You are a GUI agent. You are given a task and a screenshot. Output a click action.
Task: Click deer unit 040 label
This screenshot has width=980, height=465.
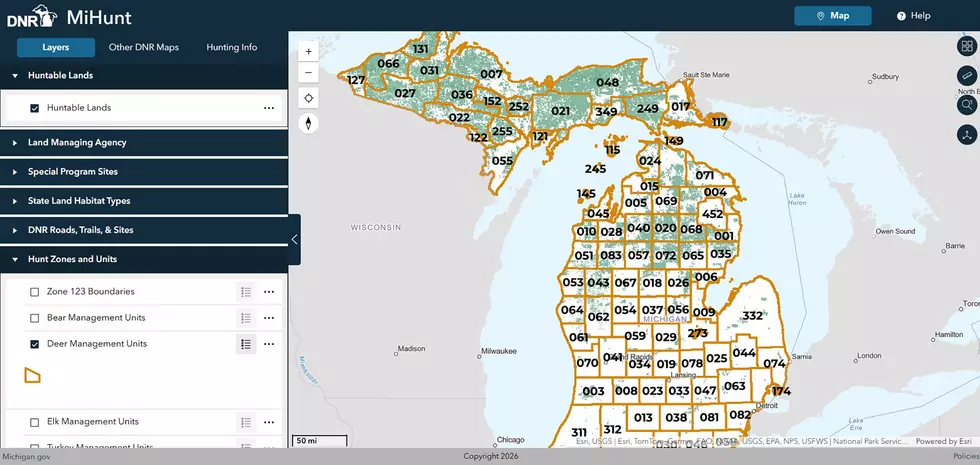click(x=638, y=228)
